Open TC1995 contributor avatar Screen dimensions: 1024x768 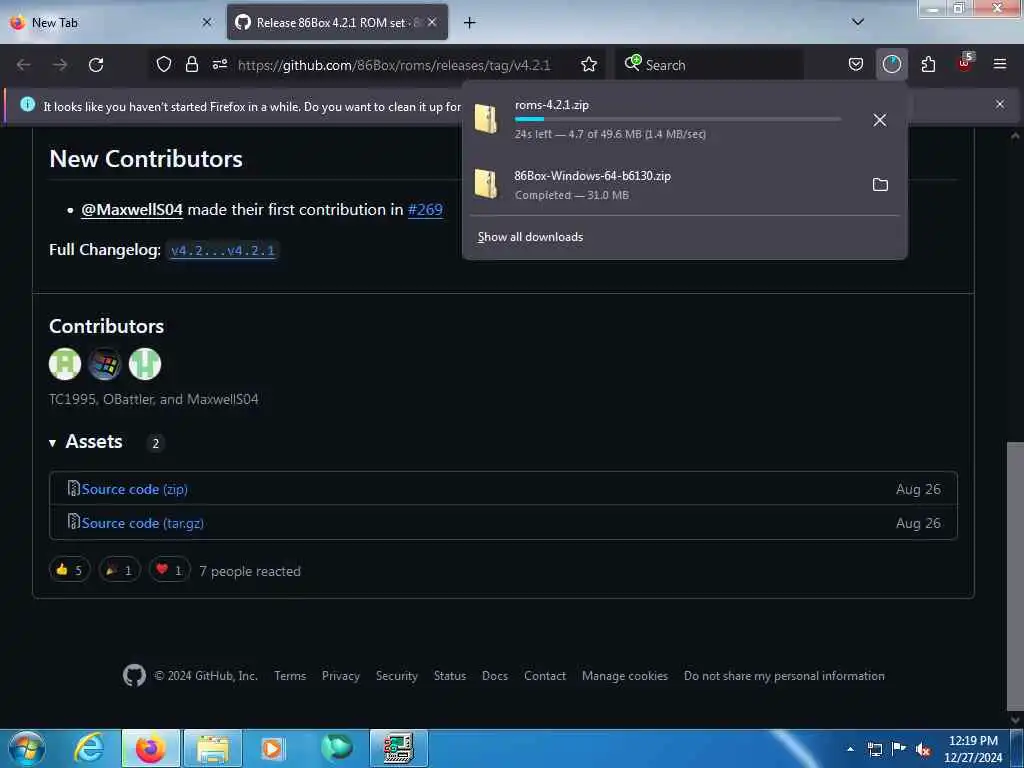pyautogui.click(x=65, y=364)
